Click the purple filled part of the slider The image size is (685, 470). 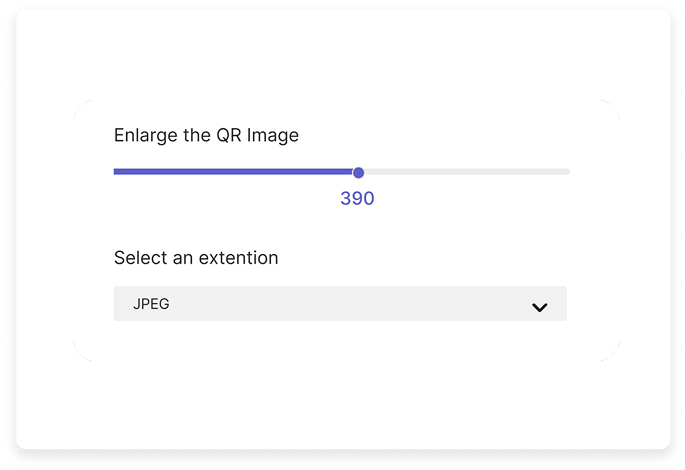coord(234,172)
